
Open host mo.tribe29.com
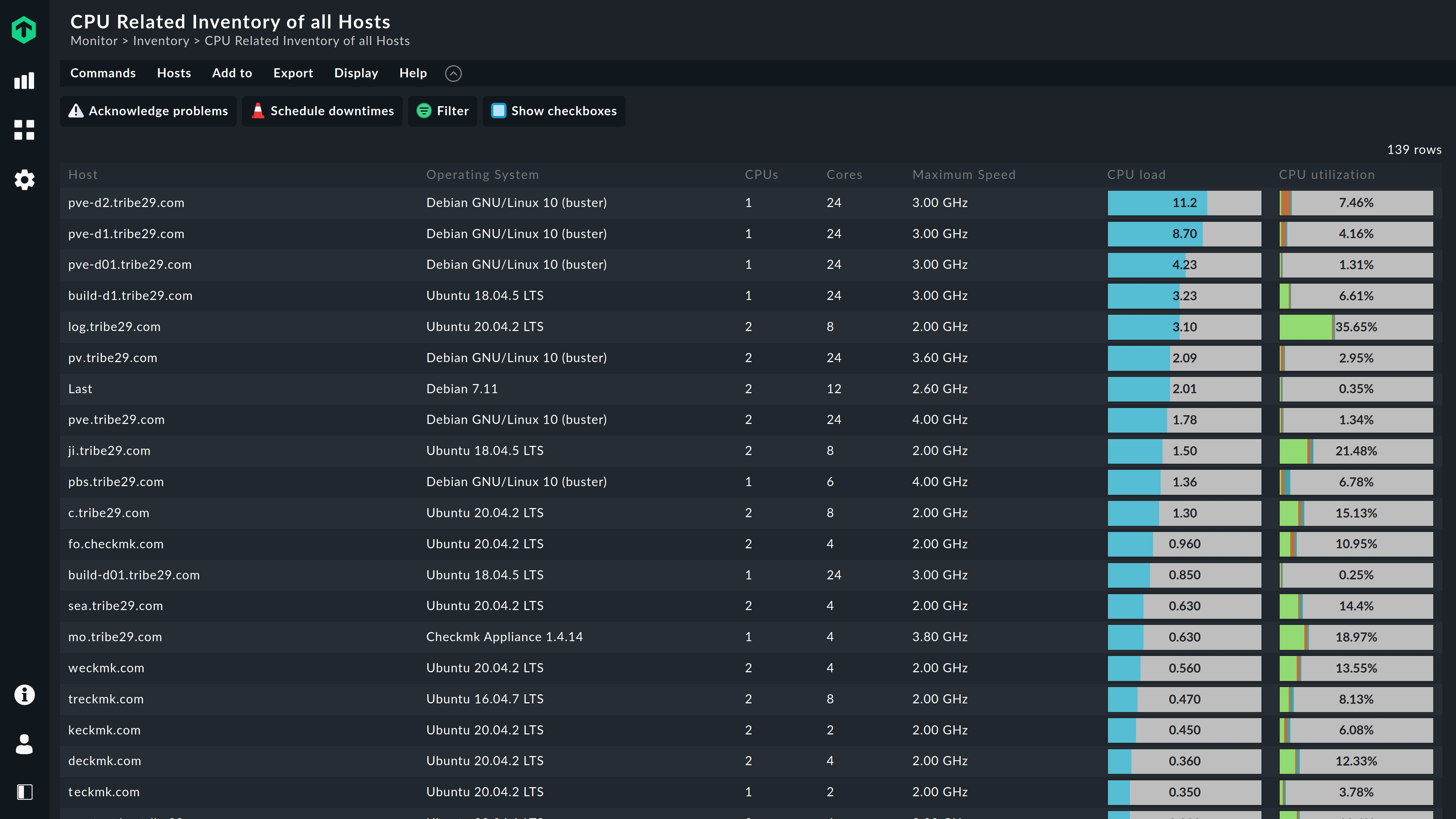pyautogui.click(x=115, y=637)
